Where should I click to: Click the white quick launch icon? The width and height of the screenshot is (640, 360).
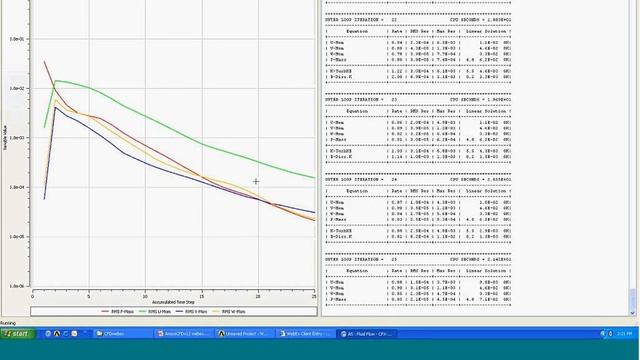(74, 333)
